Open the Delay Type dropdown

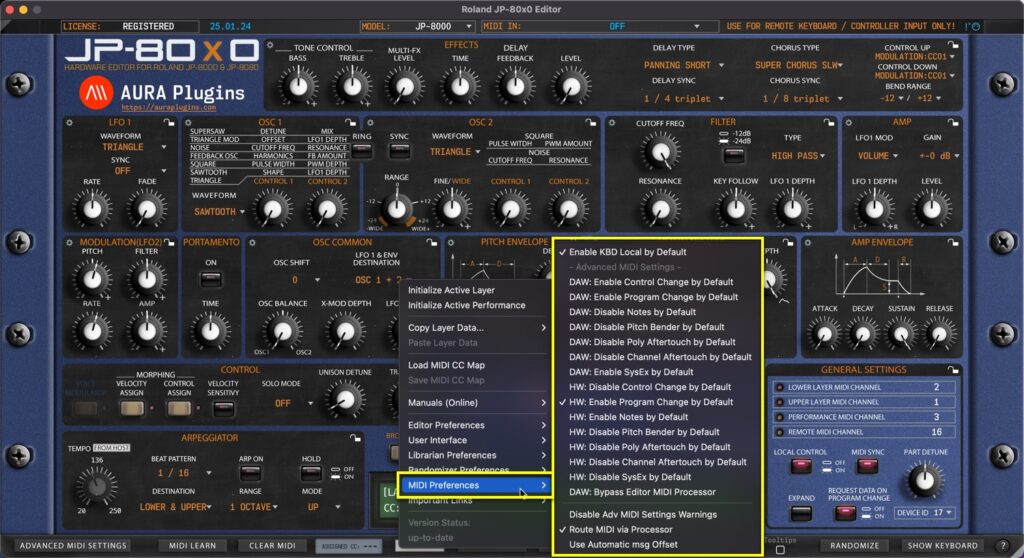pos(683,65)
